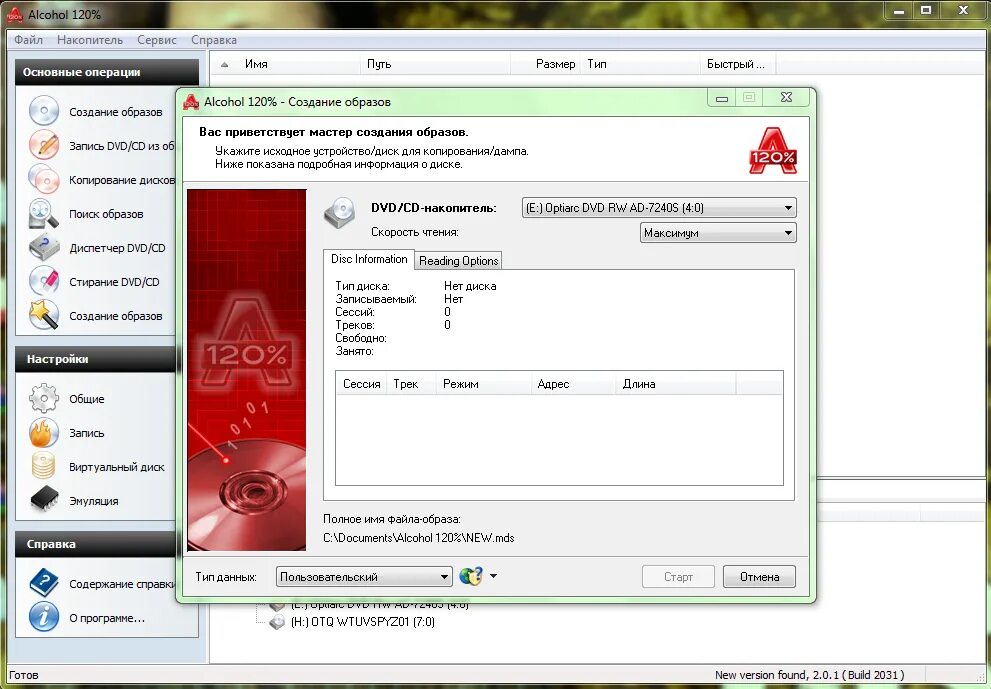This screenshot has height=689, width=991.
Task: Open Виртуальный диск settings link
Action: pos(116,467)
